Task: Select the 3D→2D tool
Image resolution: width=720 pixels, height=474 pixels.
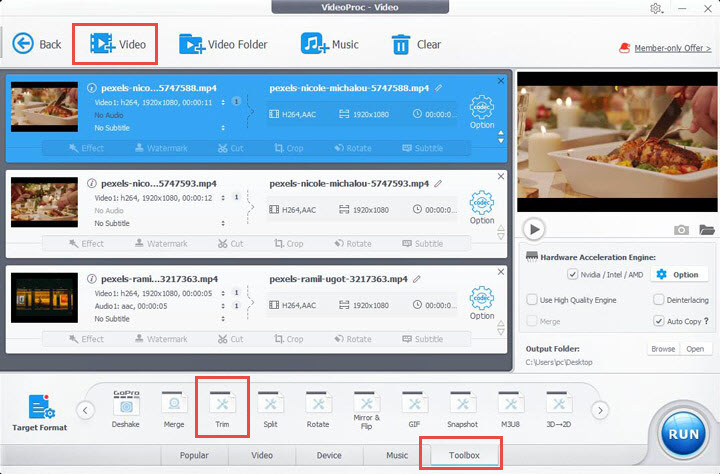Action: [x=559, y=409]
